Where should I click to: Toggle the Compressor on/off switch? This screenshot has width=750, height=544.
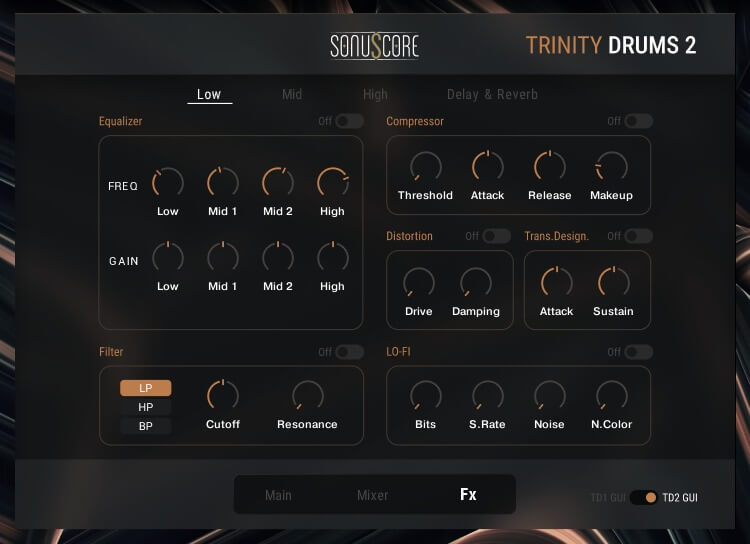point(639,121)
